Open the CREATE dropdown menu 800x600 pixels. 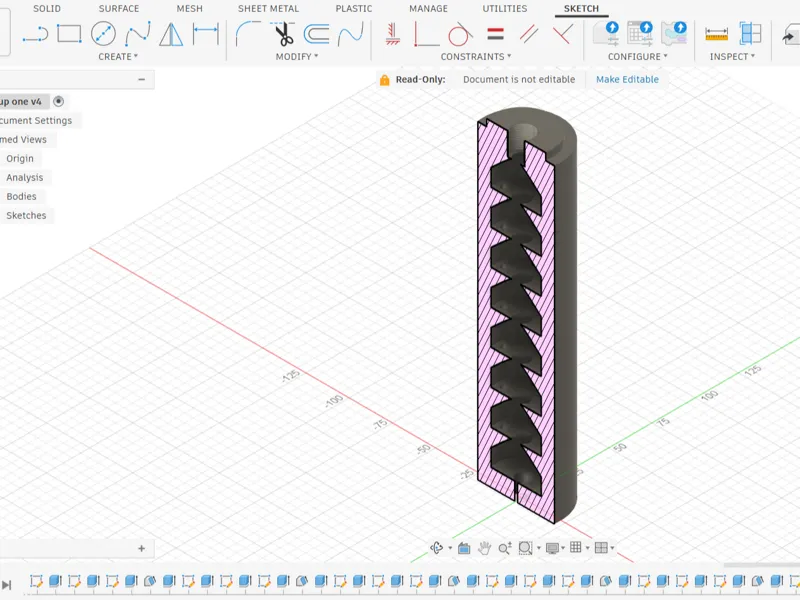pos(118,57)
